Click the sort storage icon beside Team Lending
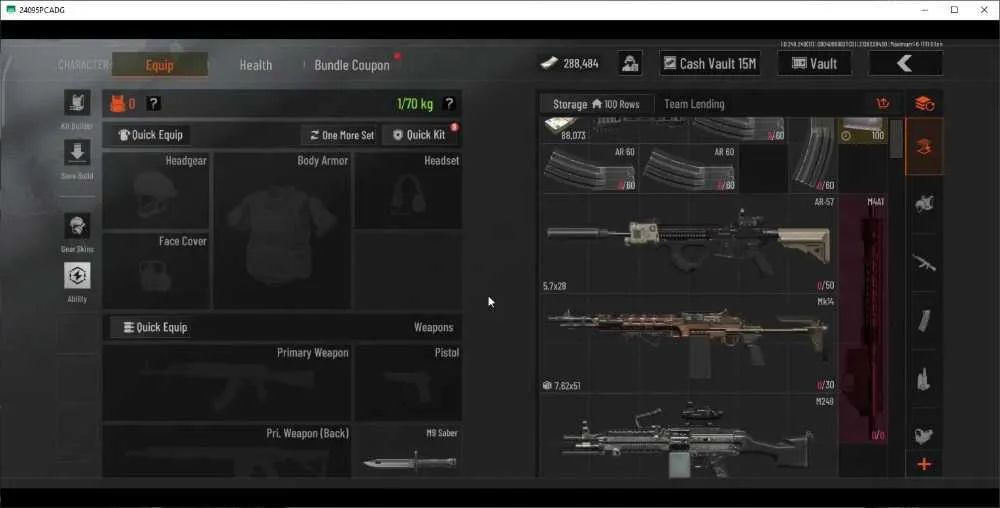The height and width of the screenshot is (508, 1000). point(883,103)
